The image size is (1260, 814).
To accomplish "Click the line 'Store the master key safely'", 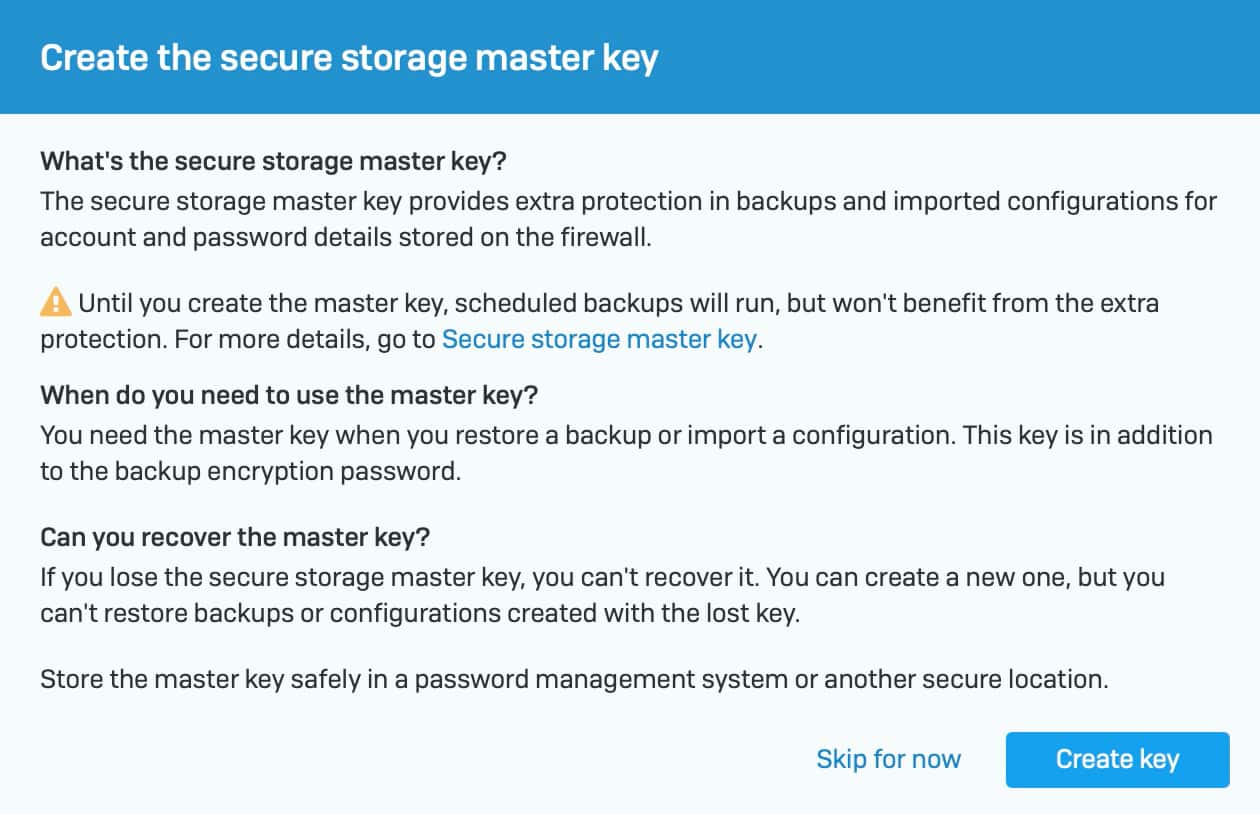I will click(x=574, y=680).
